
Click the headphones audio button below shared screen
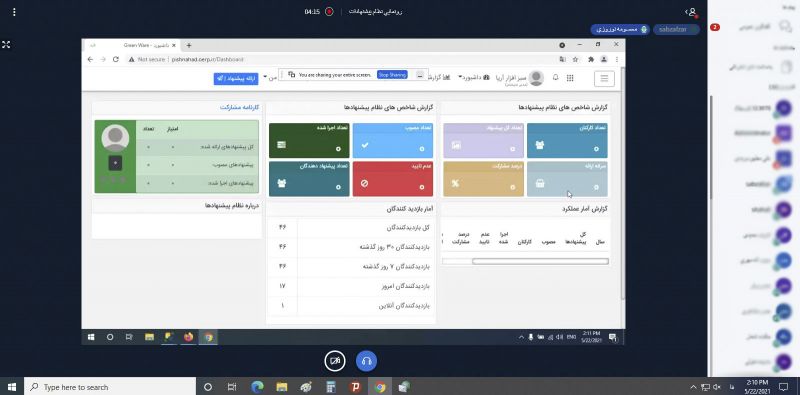click(366, 361)
